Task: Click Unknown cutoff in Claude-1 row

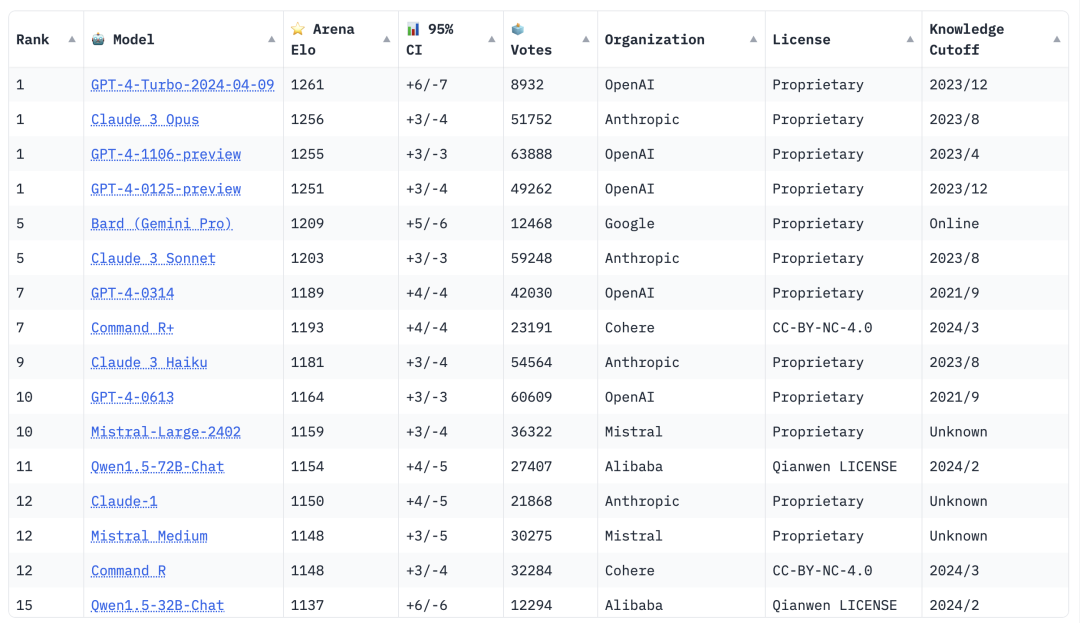Action: click(958, 501)
